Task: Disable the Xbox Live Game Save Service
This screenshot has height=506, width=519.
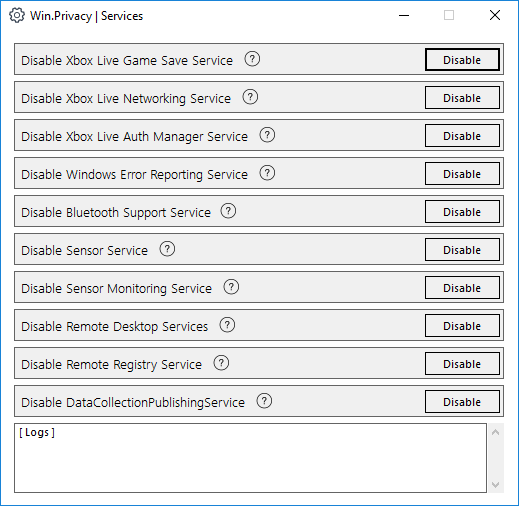Action: pyautogui.click(x=462, y=60)
